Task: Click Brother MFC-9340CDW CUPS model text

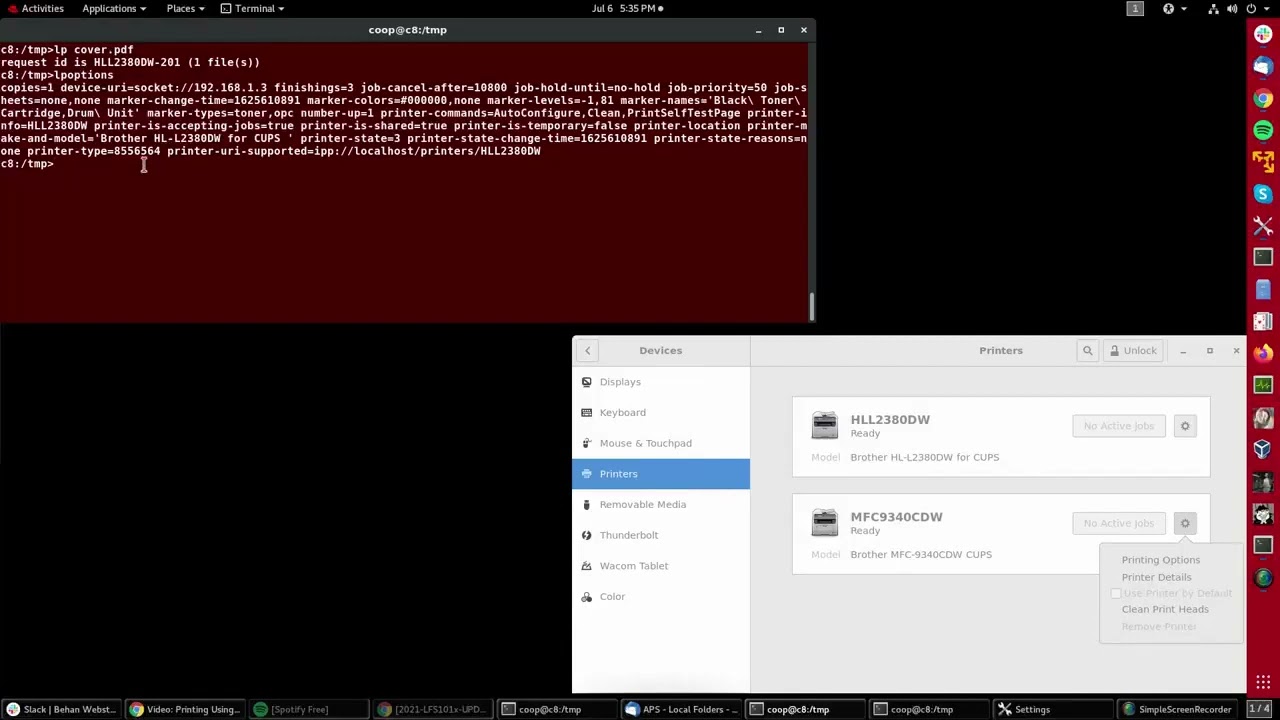Action: click(x=921, y=554)
